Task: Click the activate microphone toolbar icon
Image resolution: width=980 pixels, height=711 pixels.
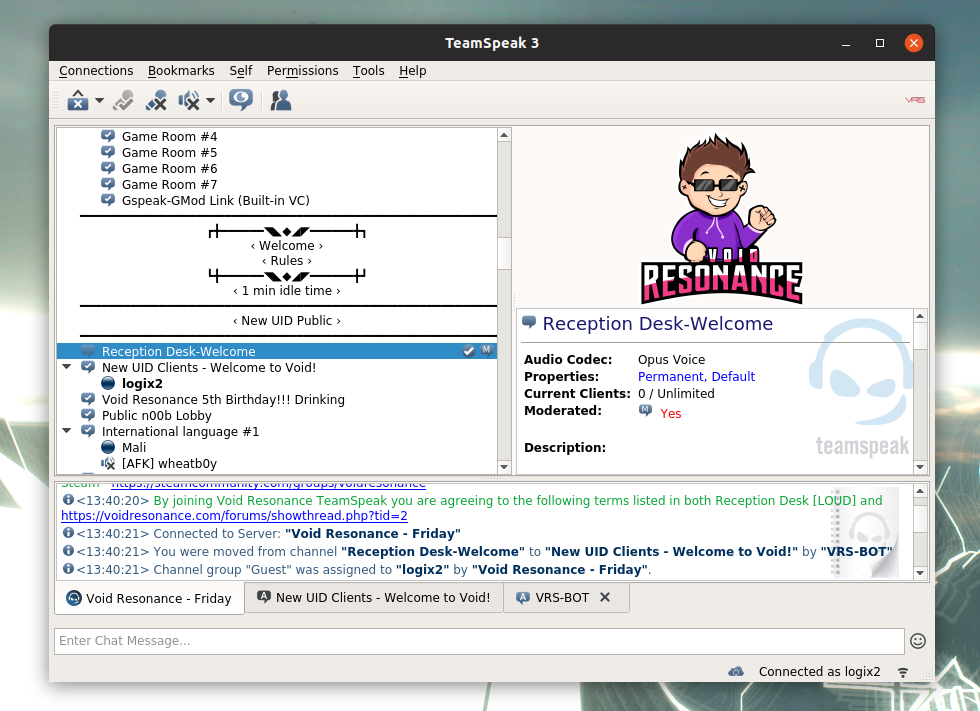Action: pyautogui.click(x=123, y=100)
